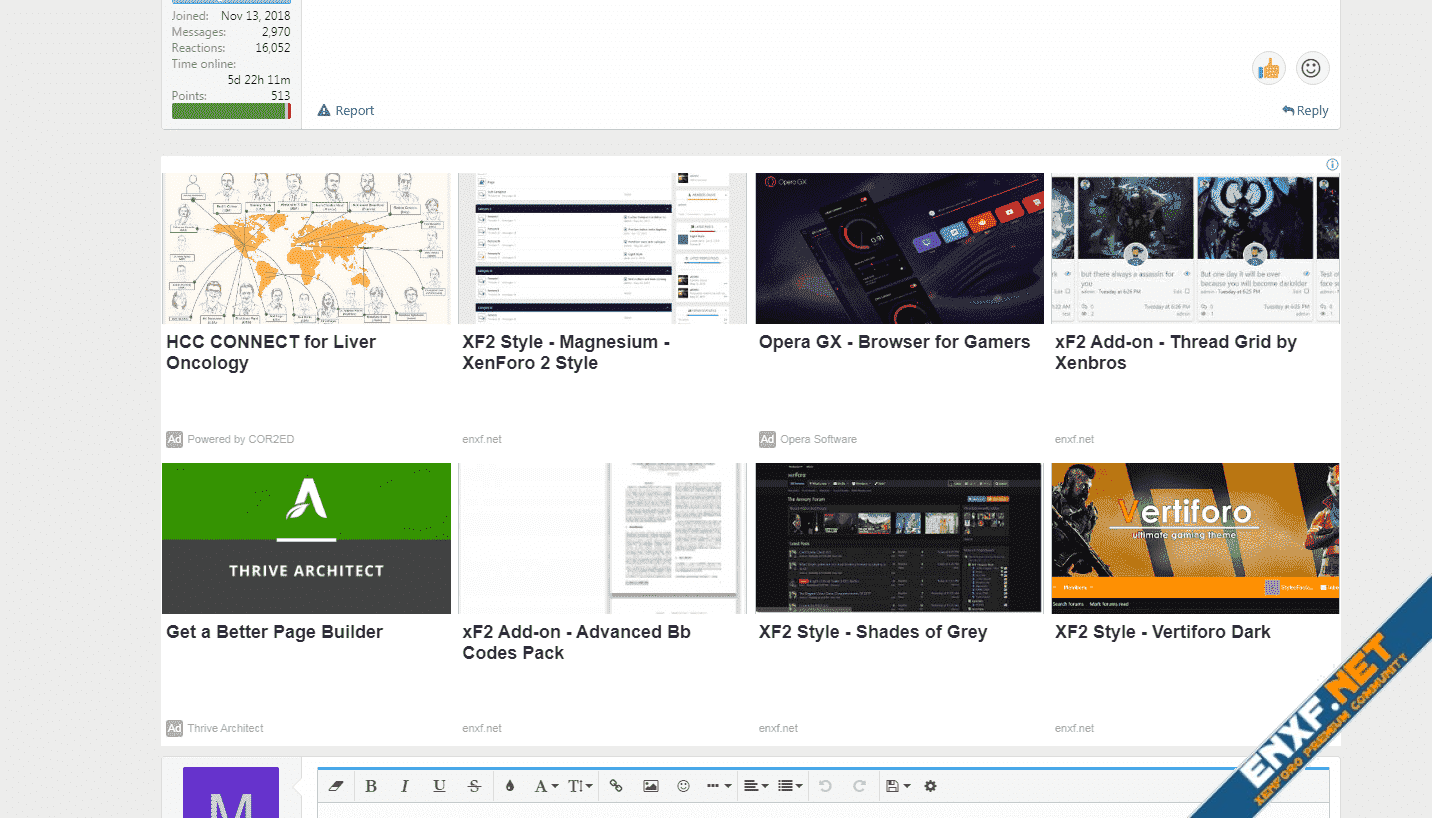
Task: Toggle bold formatting in the editor
Action: click(371, 786)
